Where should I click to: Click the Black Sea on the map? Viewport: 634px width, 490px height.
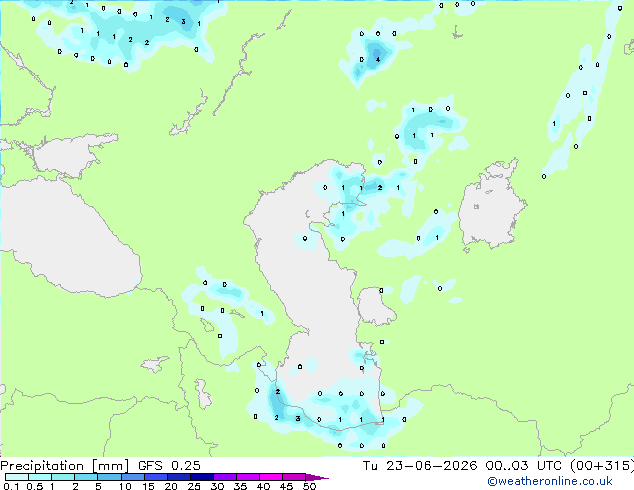tap(71, 239)
